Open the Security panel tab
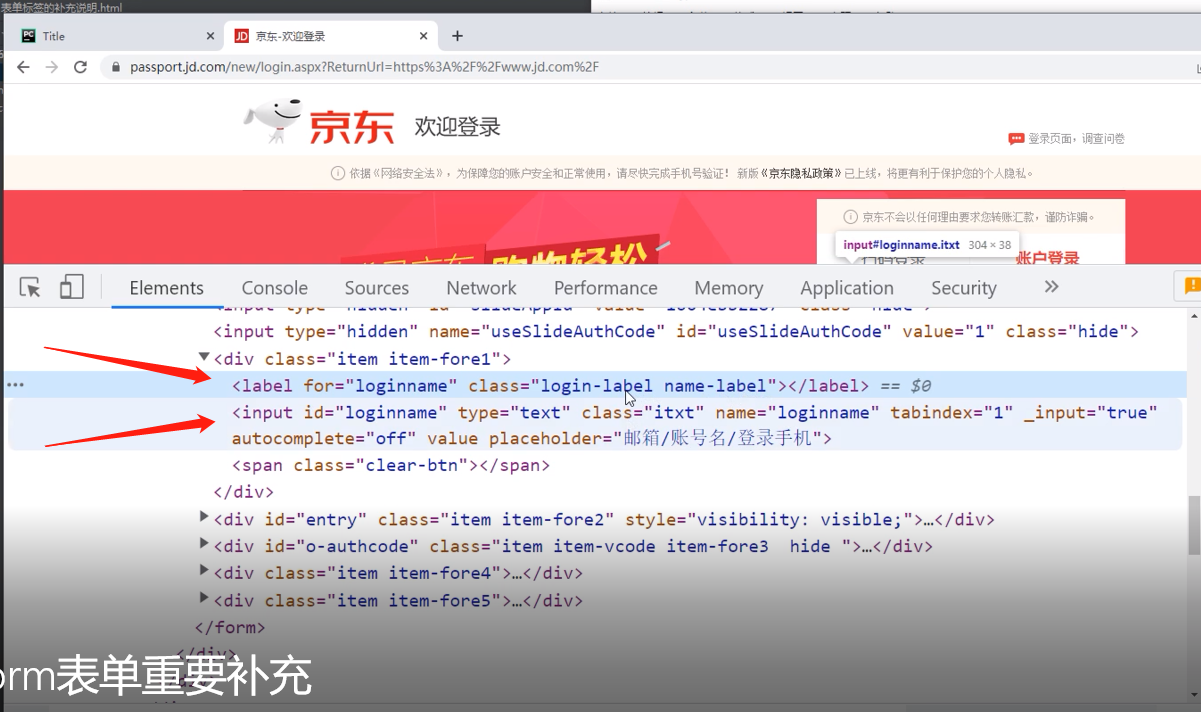 964,288
